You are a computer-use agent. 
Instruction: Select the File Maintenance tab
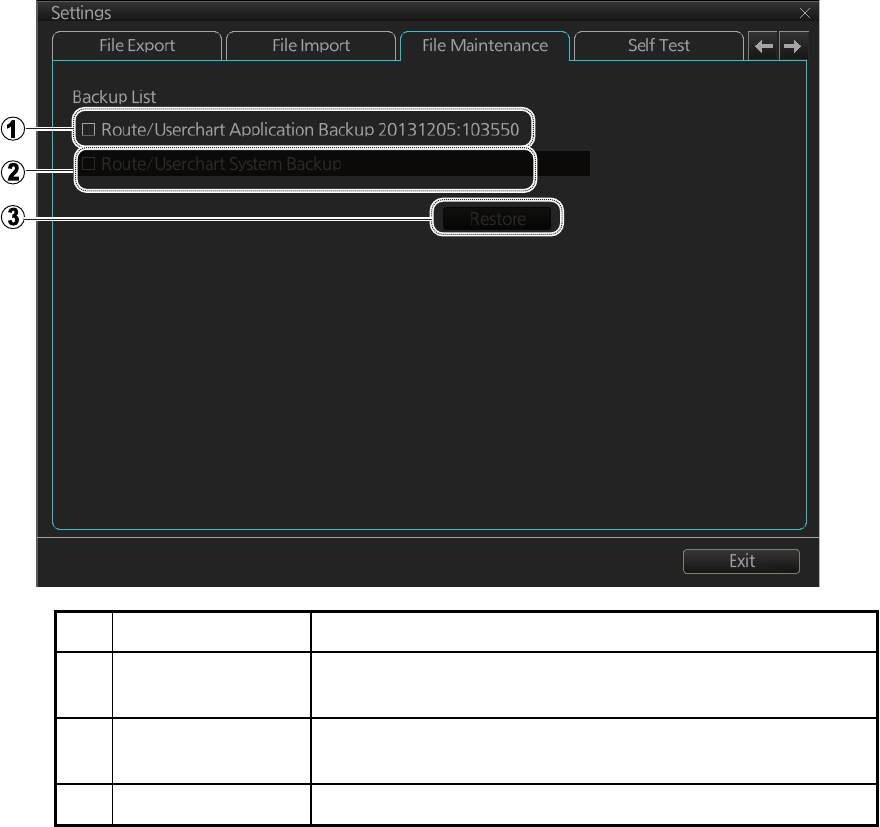[x=485, y=45]
